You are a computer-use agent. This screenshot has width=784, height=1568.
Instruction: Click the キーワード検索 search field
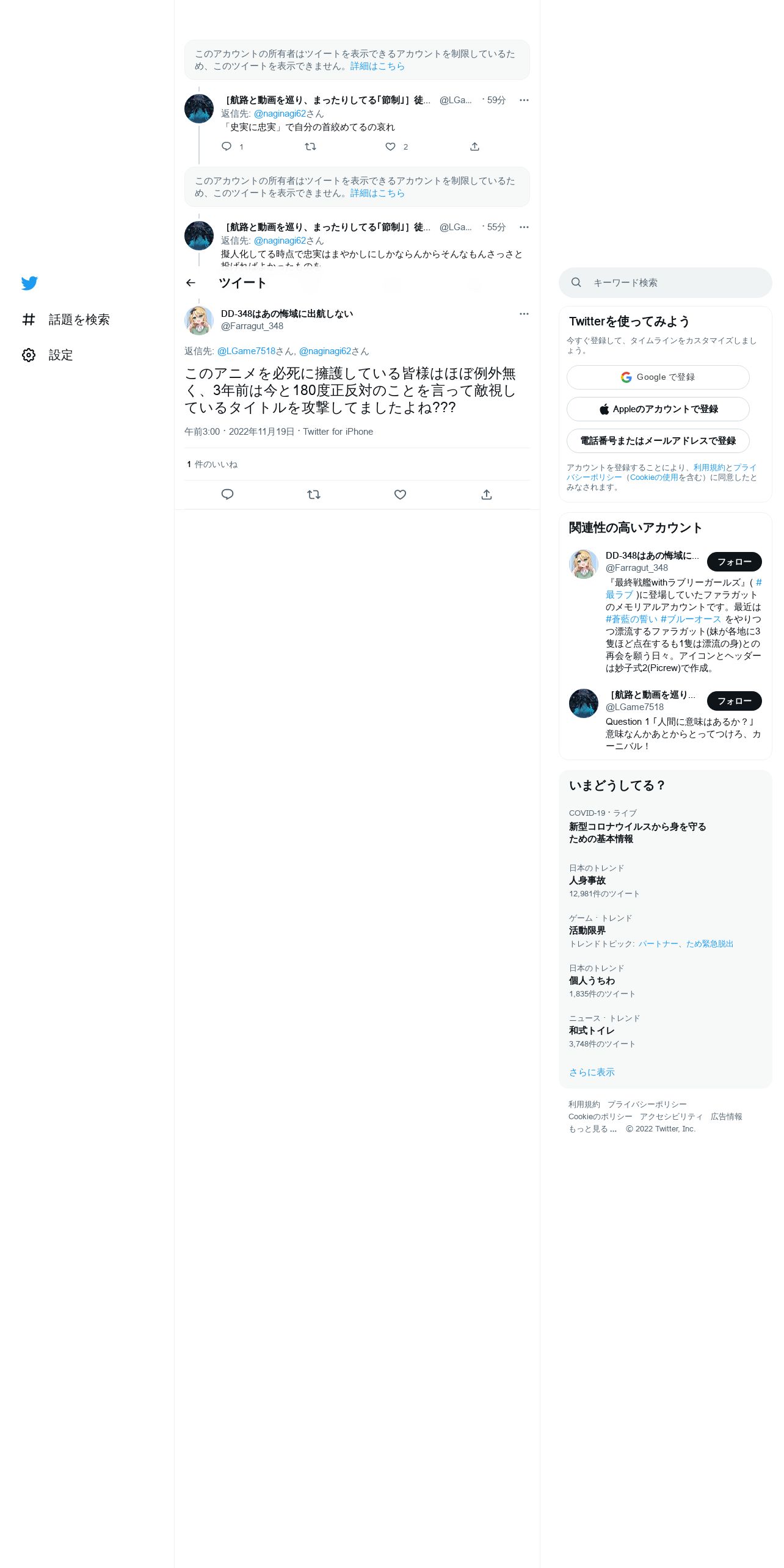click(x=666, y=283)
